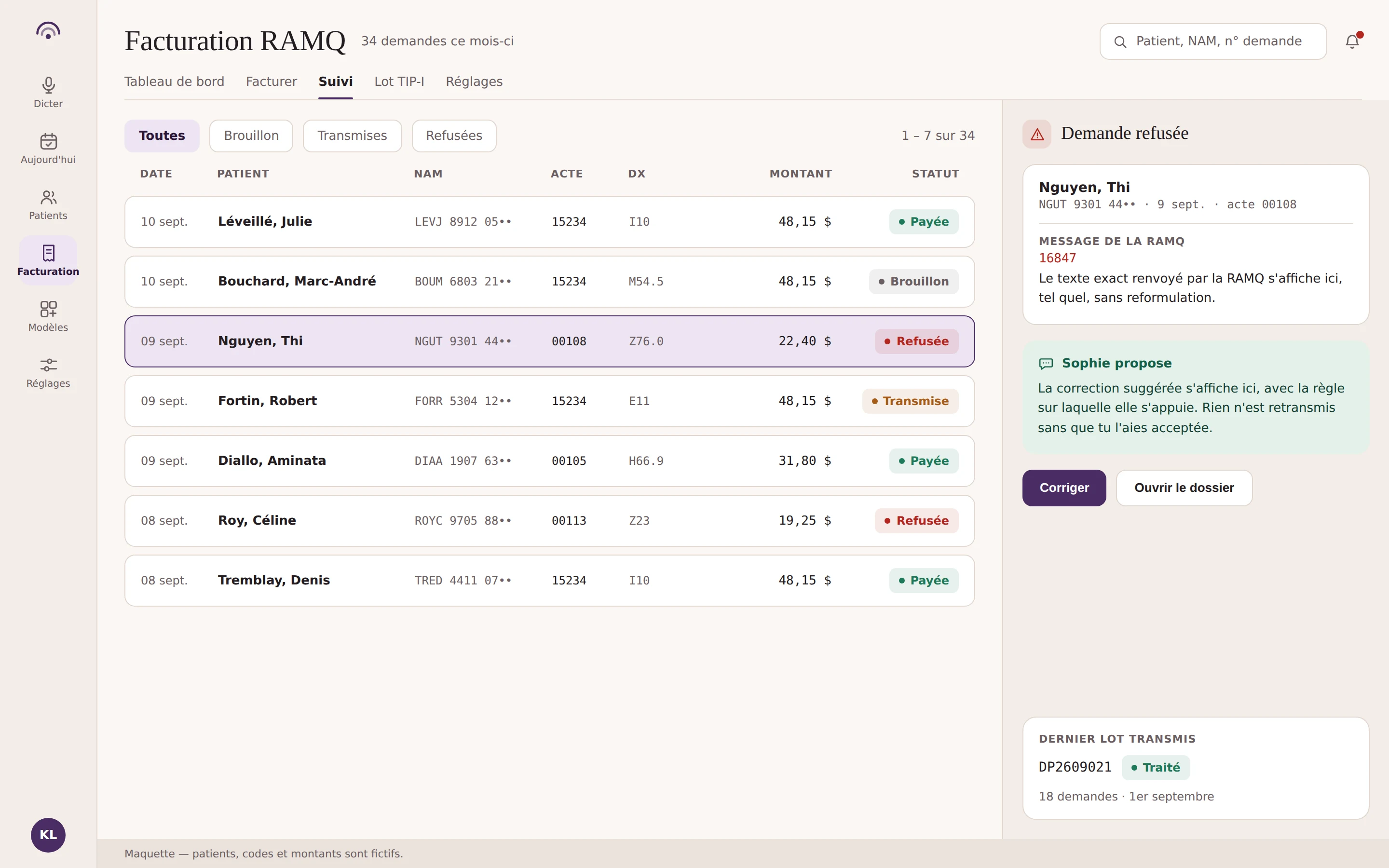Select the Nguyen, Thi table row
Image resolution: width=1389 pixels, height=868 pixels.
[x=550, y=341]
